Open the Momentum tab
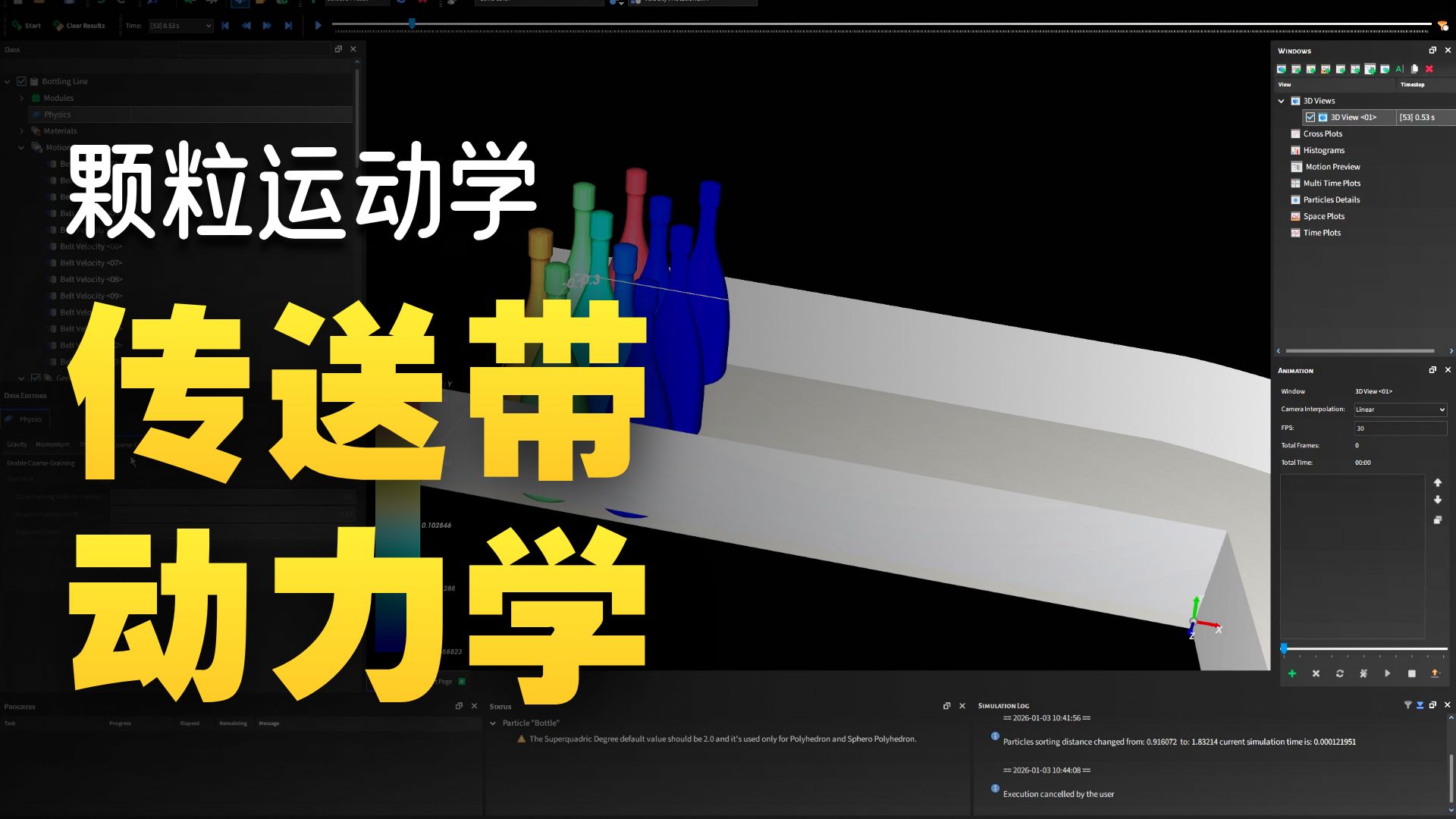Screen dimensions: 1456x819 click(x=52, y=444)
